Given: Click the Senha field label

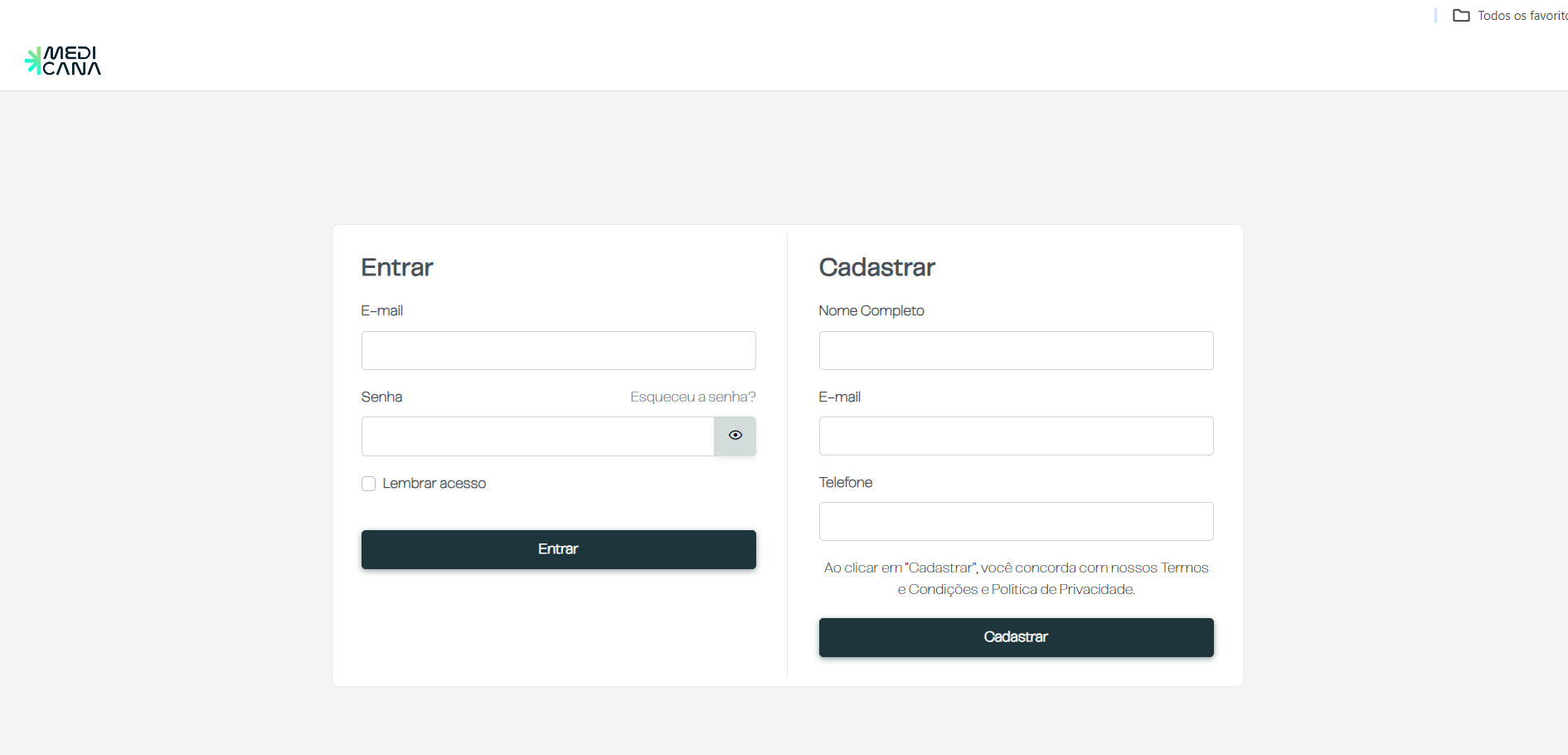Looking at the screenshot, I should pos(381,397).
